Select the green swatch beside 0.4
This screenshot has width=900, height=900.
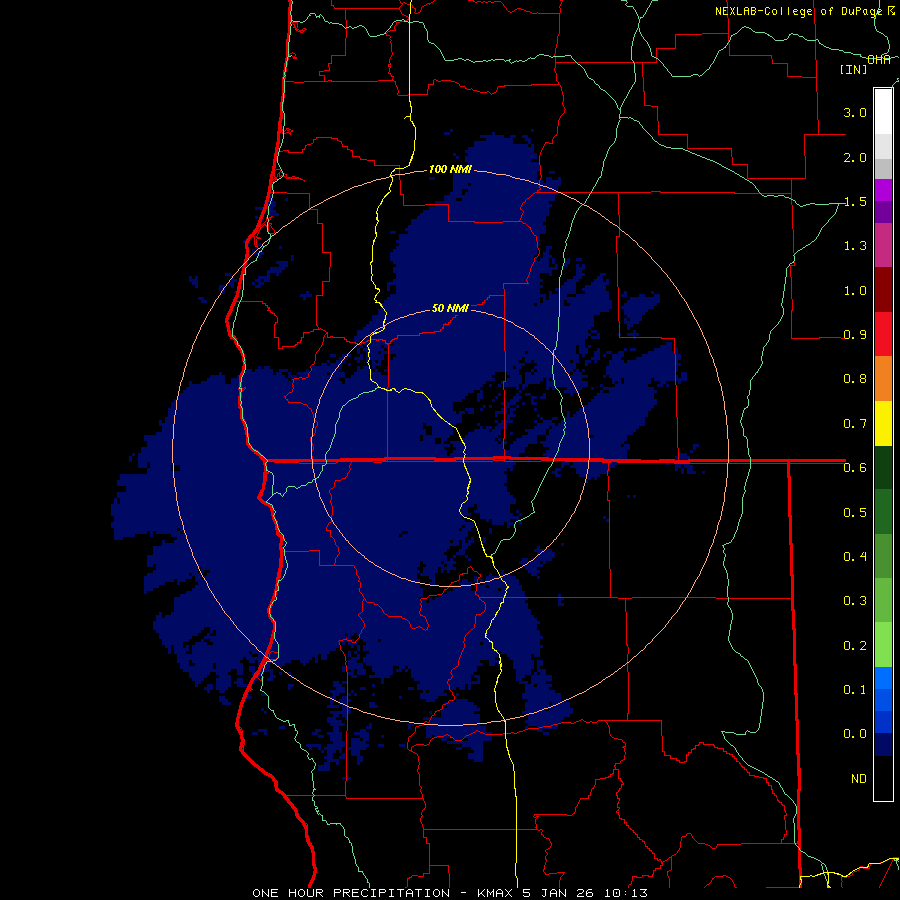click(x=883, y=556)
